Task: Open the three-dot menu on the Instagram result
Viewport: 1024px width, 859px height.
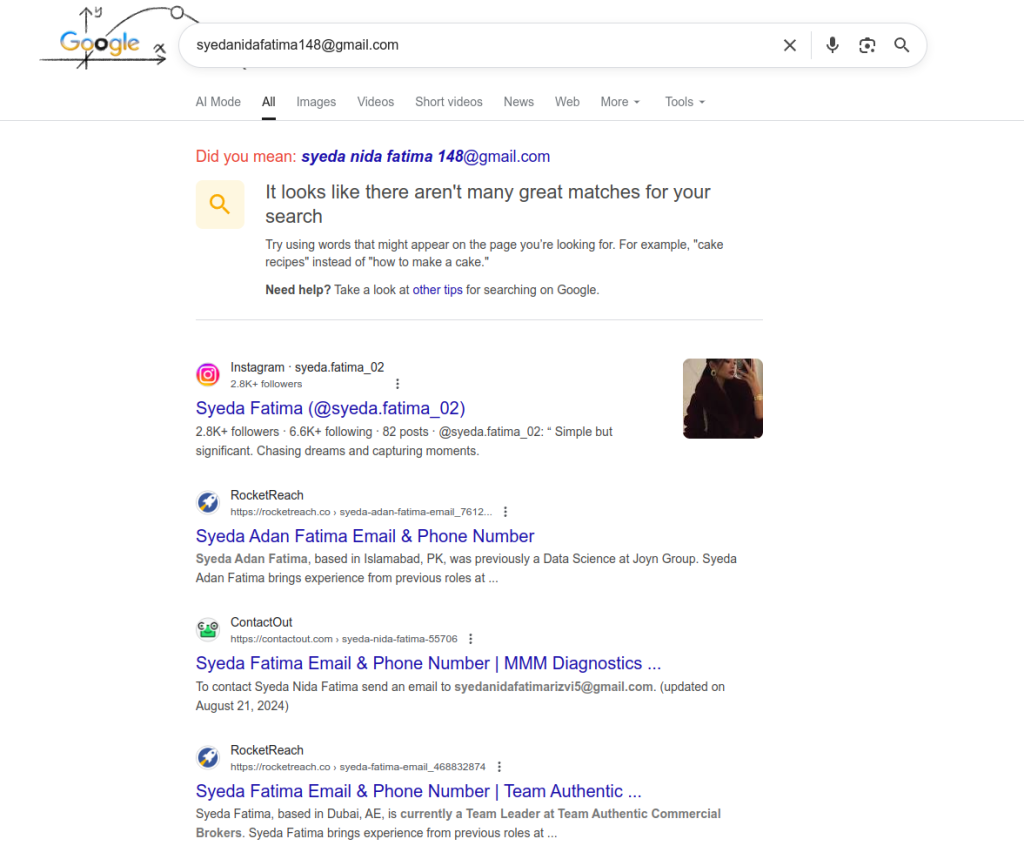Action: [397, 383]
